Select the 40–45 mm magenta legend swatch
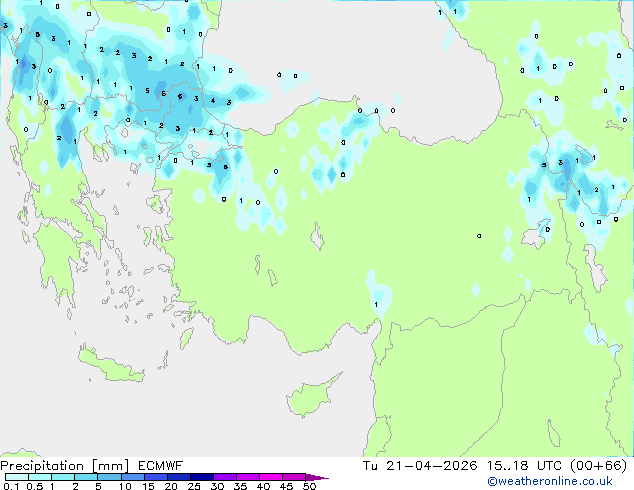 pos(271,477)
